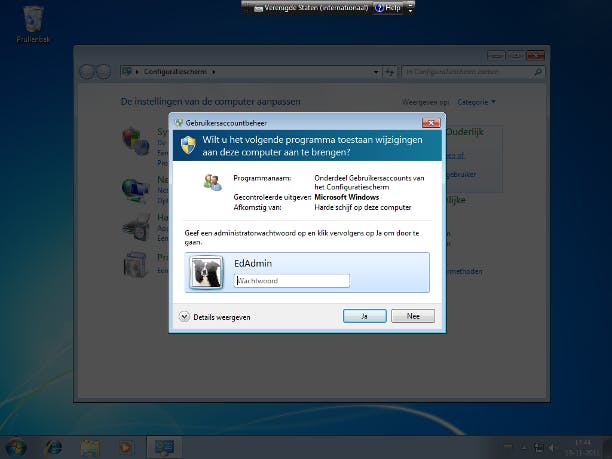
Task: Select the EdAdmin account picture
Action: point(206,272)
